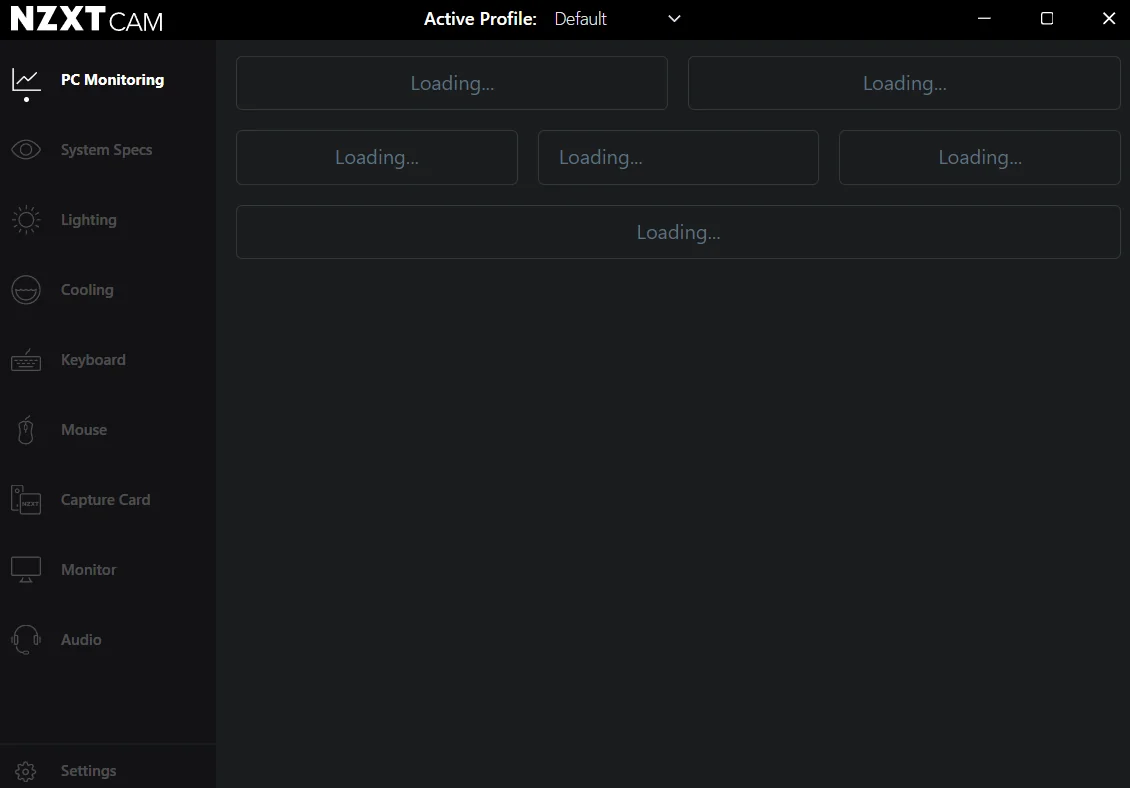Click the Monitor display icon
Image resolution: width=1130 pixels, height=788 pixels.
click(26, 570)
